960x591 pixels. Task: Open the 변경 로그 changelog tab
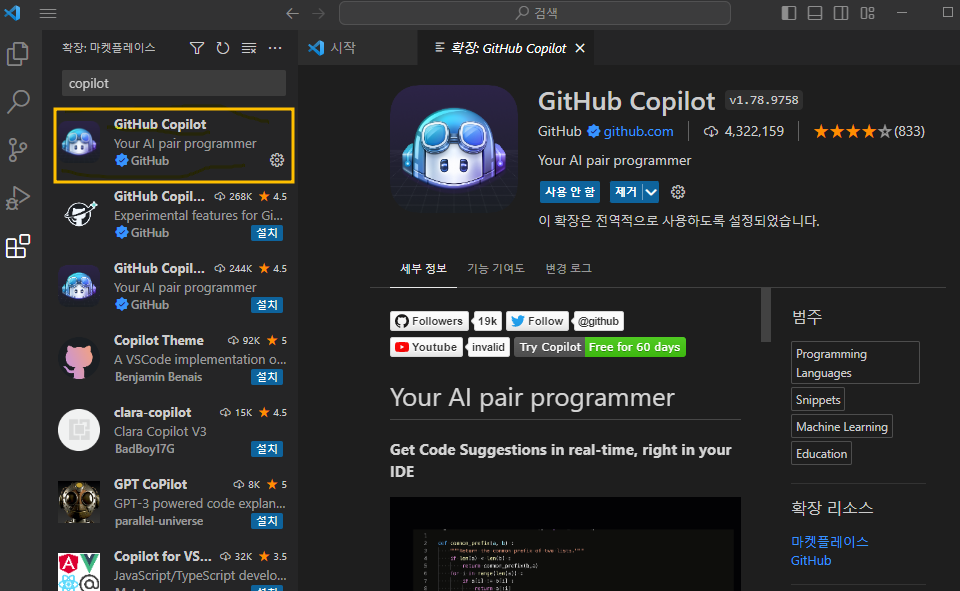point(568,268)
